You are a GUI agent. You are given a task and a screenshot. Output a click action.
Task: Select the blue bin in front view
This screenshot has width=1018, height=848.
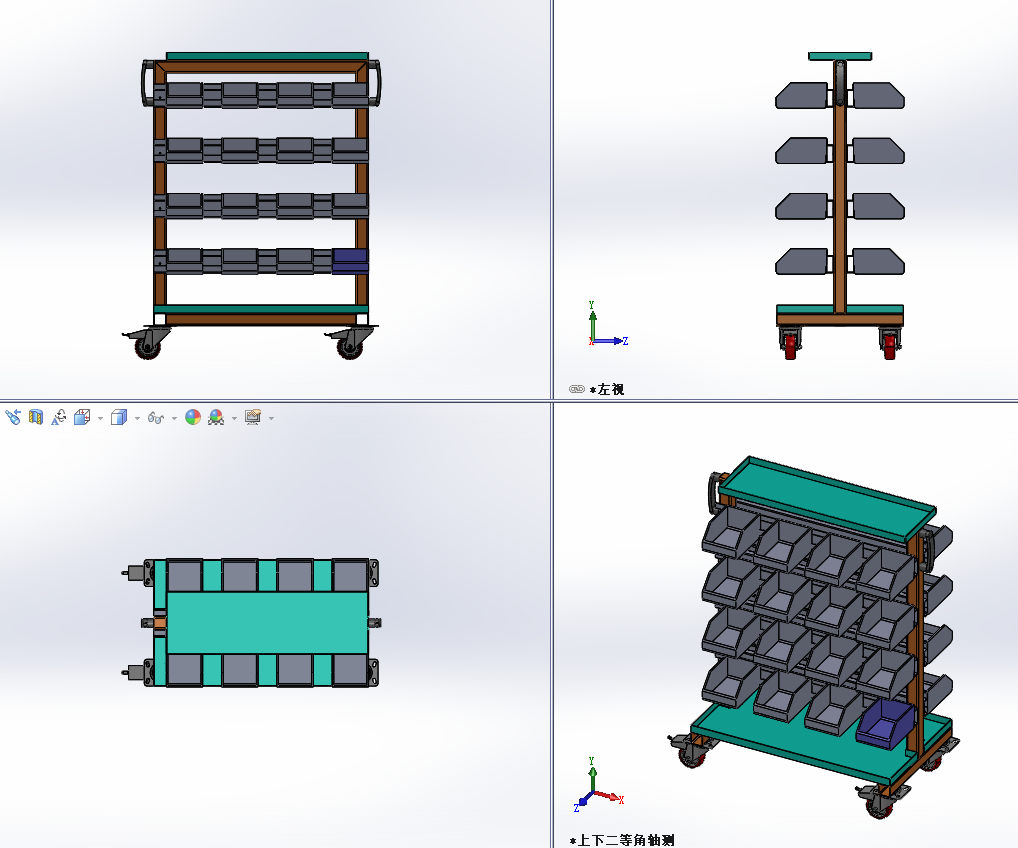(x=350, y=261)
